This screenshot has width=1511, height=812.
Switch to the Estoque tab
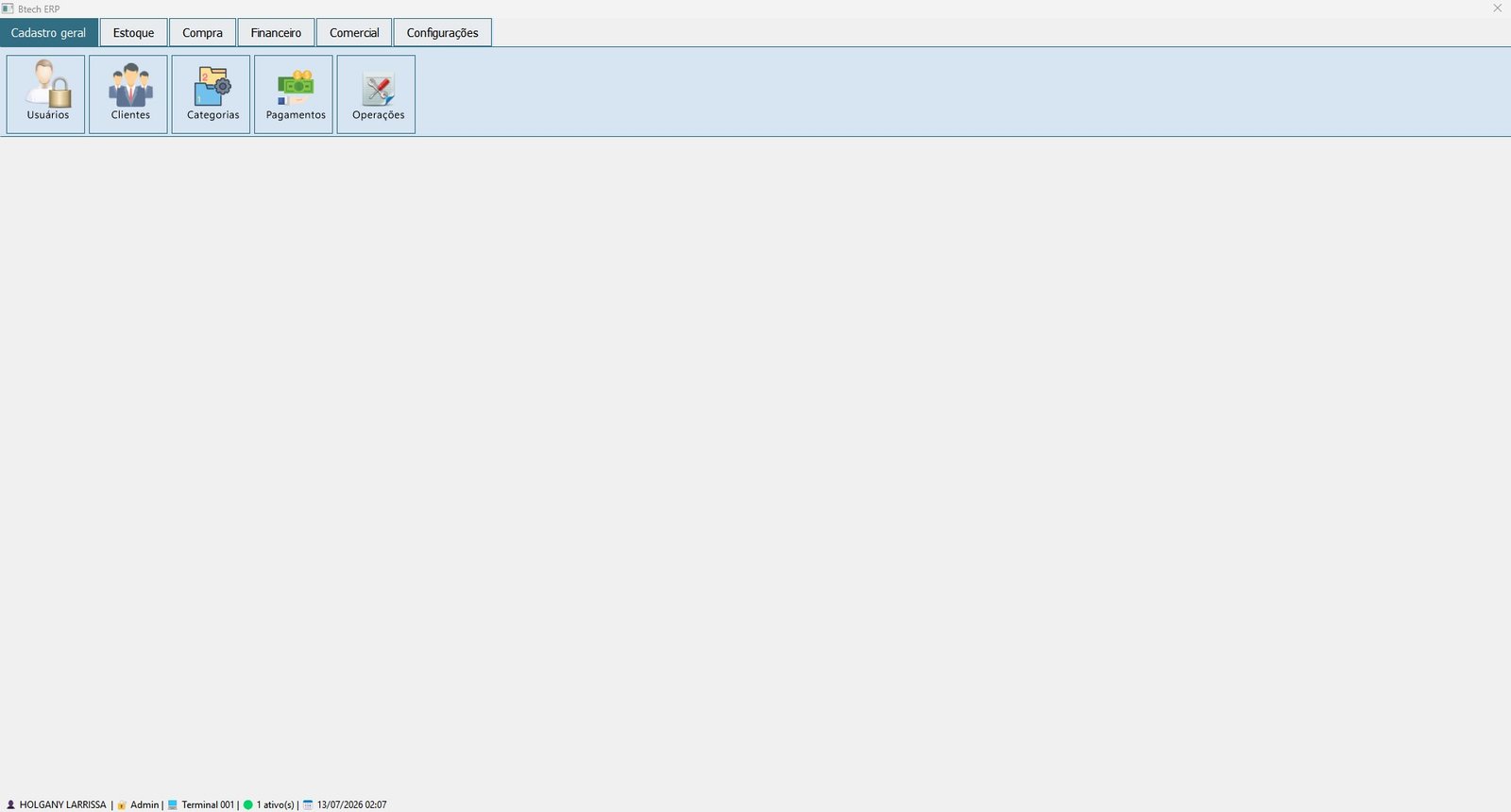pos(134,32)
